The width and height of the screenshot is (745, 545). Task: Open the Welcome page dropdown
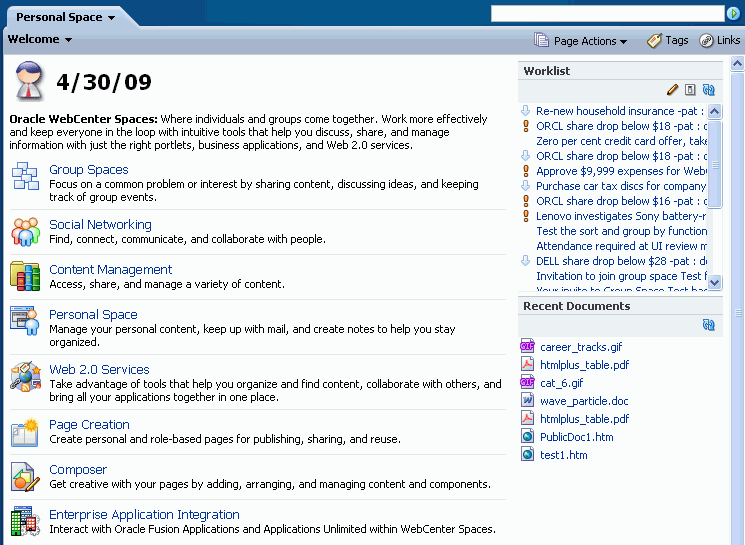68,40
